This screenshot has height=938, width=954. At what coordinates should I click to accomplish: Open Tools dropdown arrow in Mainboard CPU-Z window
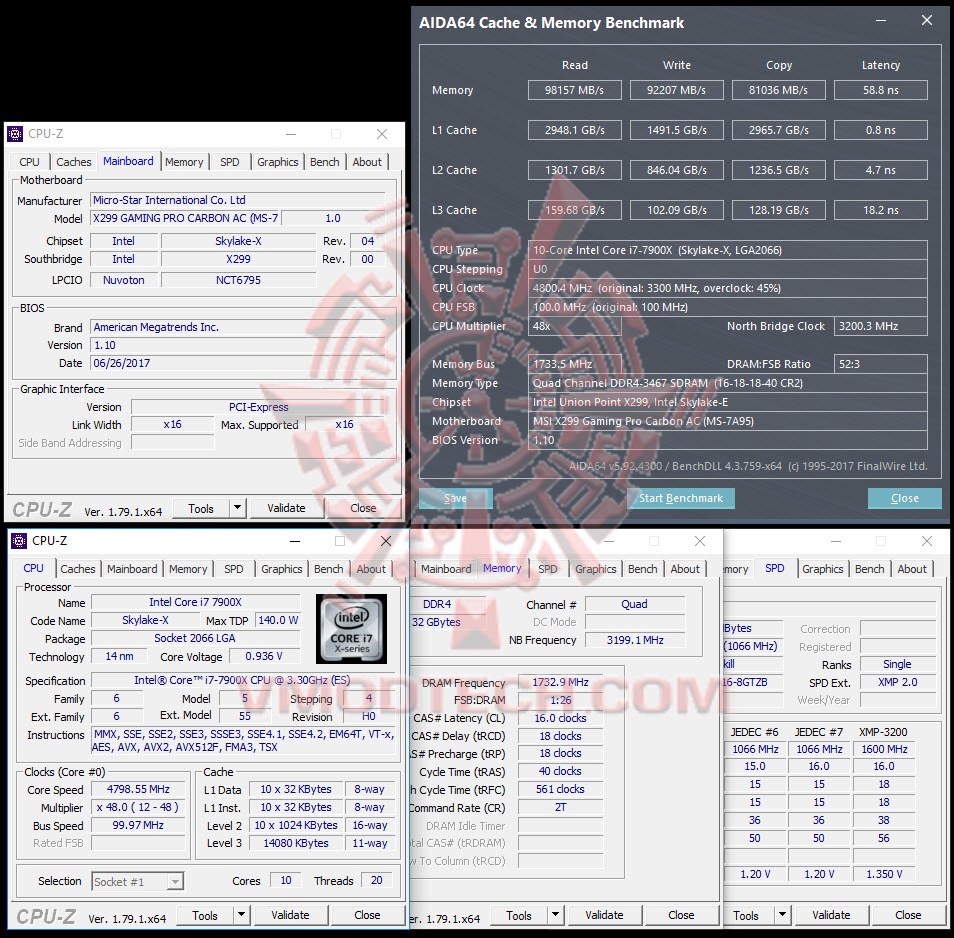(237, 508)
